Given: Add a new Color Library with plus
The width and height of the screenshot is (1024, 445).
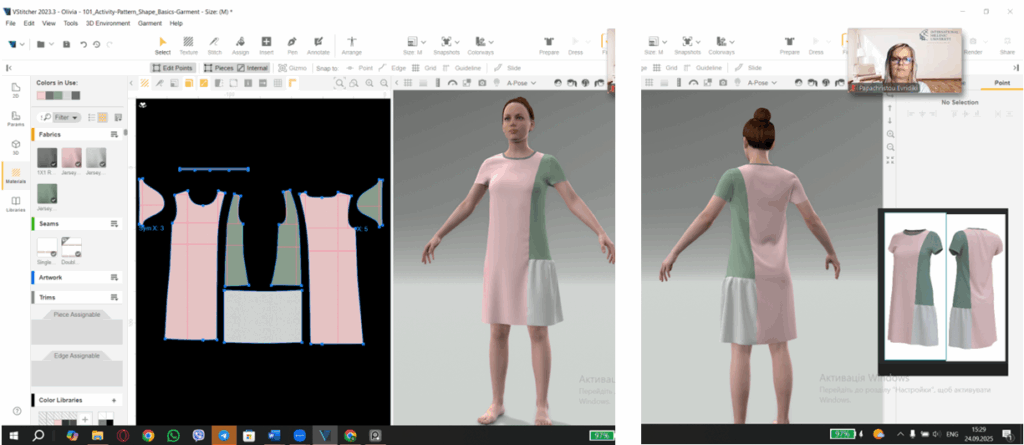Looking at the screenshot, I should (x=114, y=399).
